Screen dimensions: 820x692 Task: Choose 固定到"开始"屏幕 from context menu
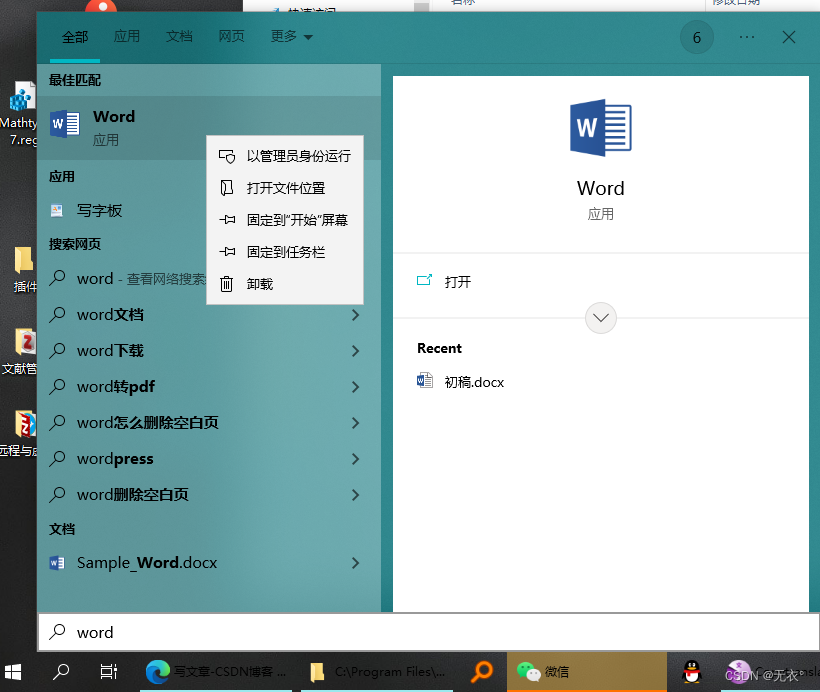[285, 220]
